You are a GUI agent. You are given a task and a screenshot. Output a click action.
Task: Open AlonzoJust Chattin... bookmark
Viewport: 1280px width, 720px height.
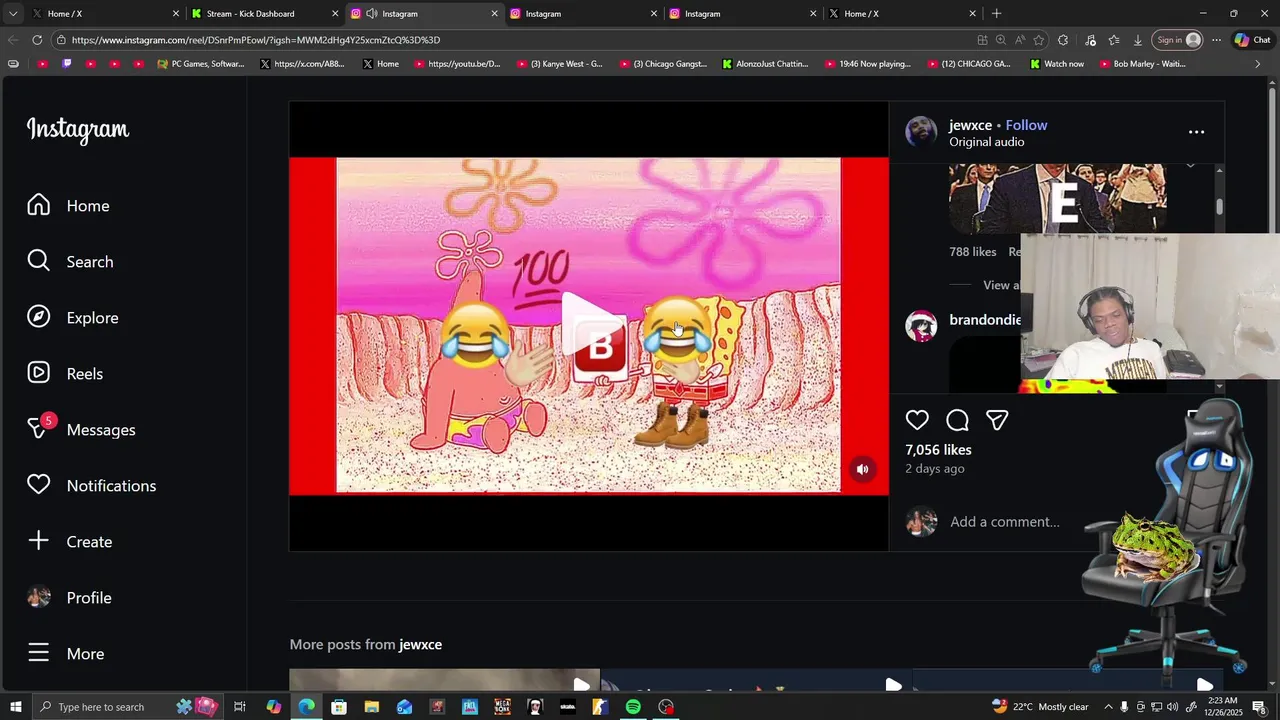click(x=765, y=64)
